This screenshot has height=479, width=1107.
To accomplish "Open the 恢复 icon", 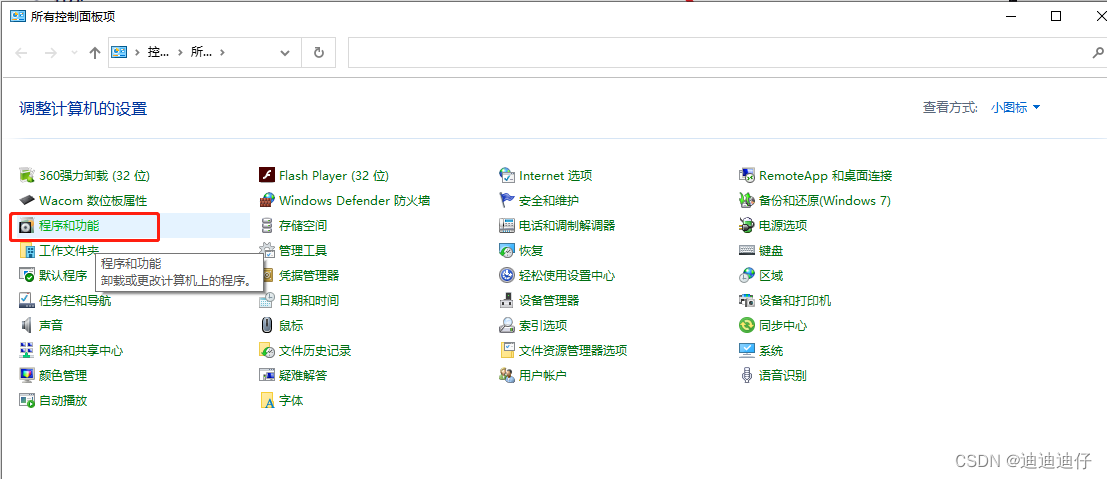I will (x=507, y=251).
